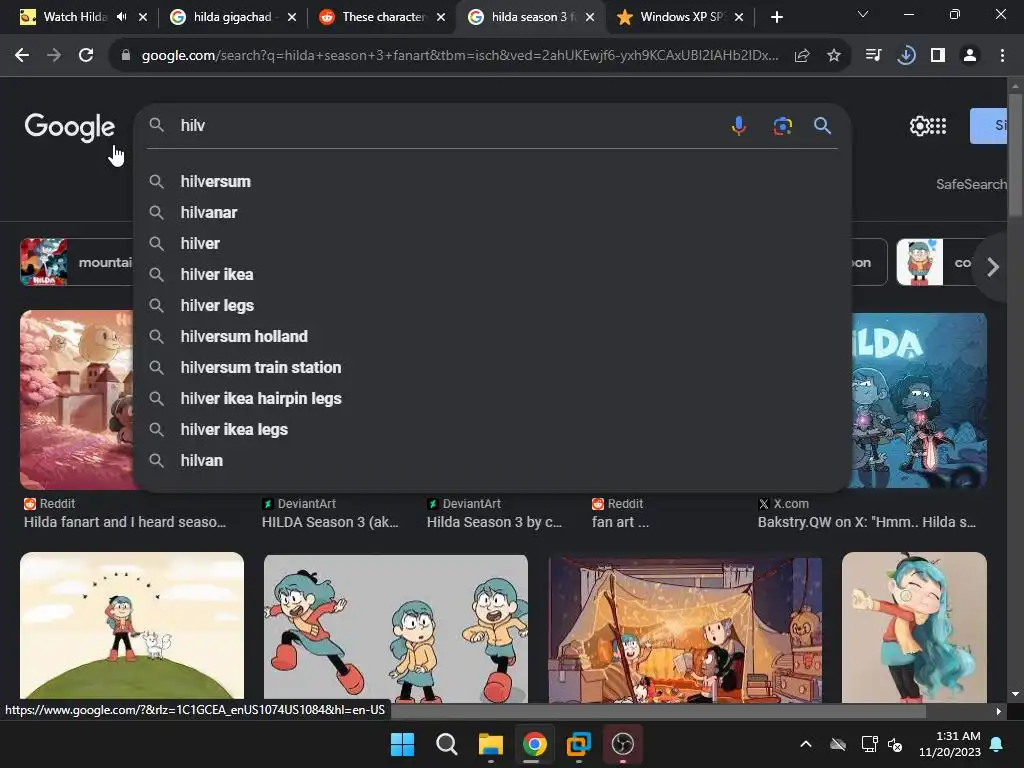Open Windows Start menu
This screenshot has width=1024, height=768.
click(402, 744)
